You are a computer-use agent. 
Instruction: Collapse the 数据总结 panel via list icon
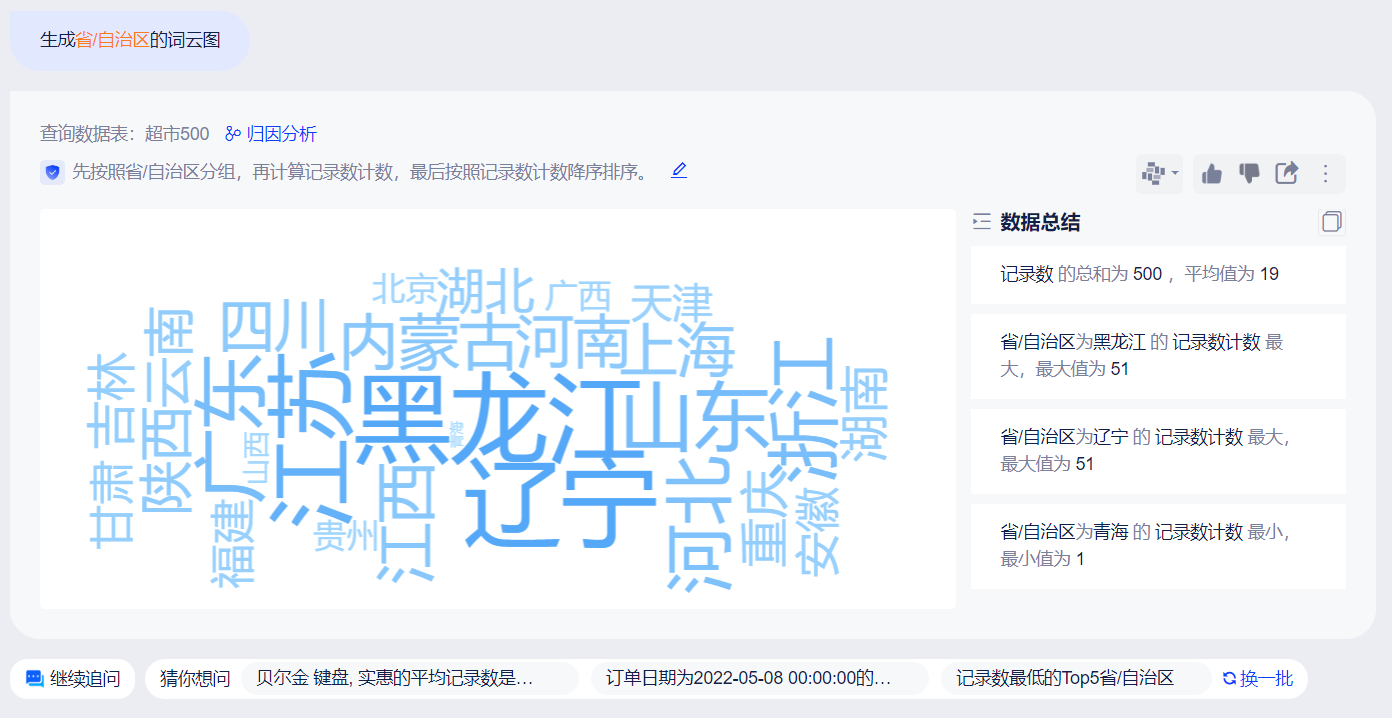981,222
